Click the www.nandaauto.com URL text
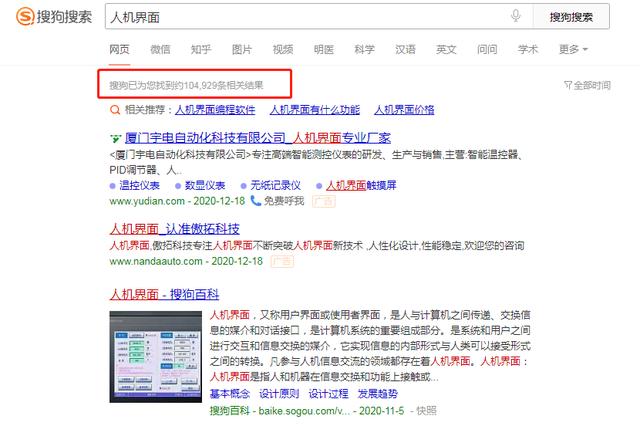Screen dimensions: 640x426 pos(156,261)
